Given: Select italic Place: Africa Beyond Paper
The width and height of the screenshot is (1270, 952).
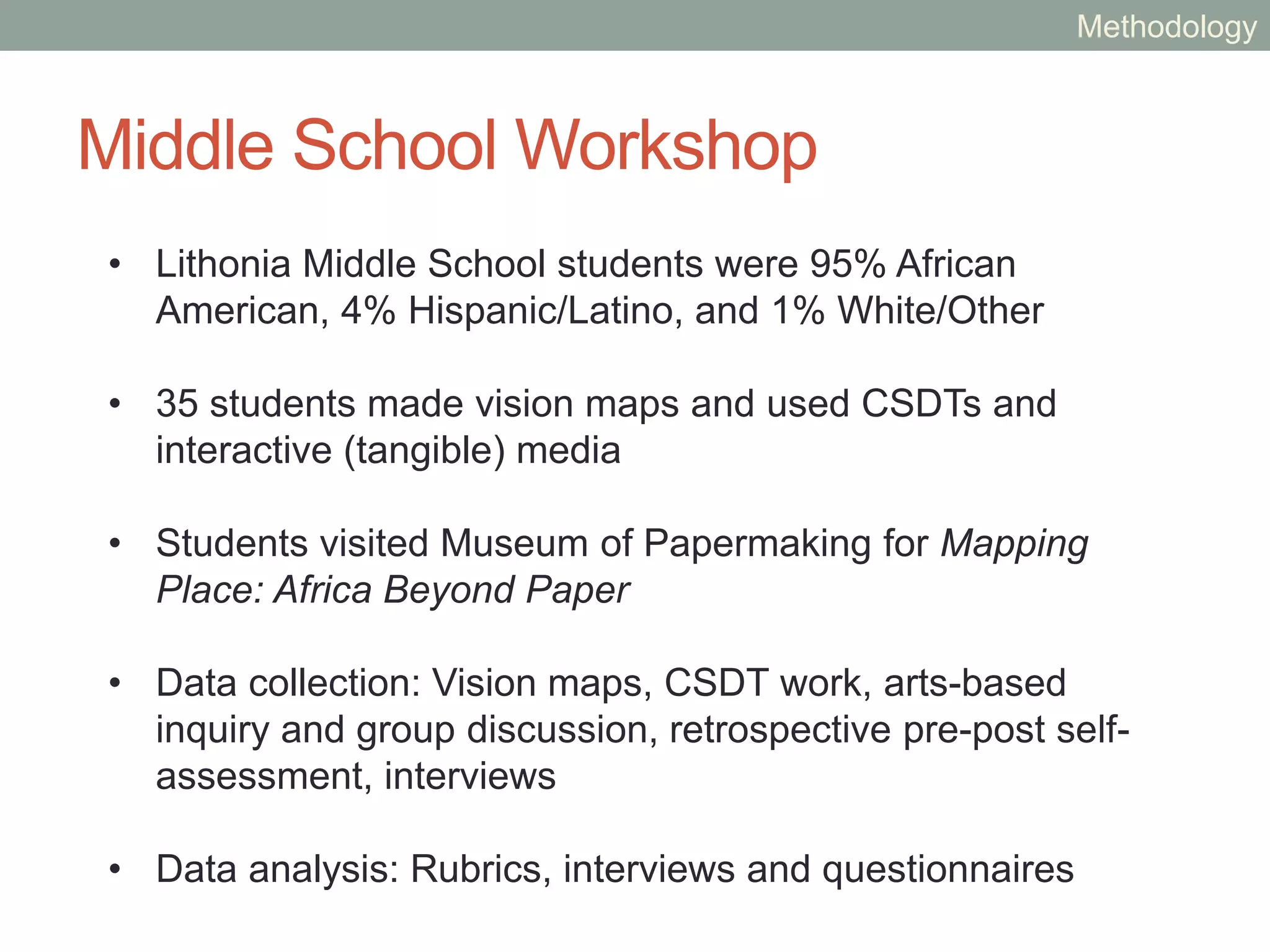Looking at the screenshot, I should coord(393,590).
